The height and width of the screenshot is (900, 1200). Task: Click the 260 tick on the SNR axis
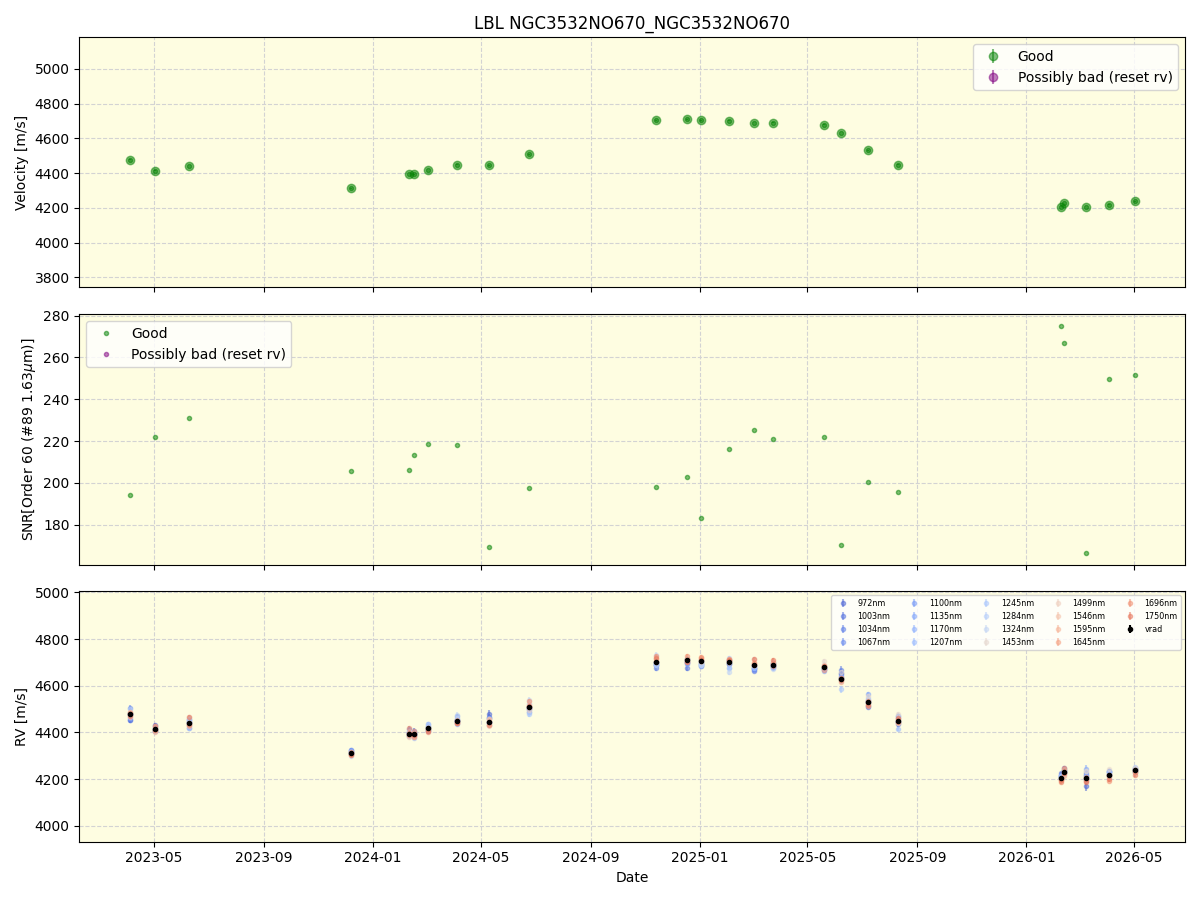pos(58,358)
